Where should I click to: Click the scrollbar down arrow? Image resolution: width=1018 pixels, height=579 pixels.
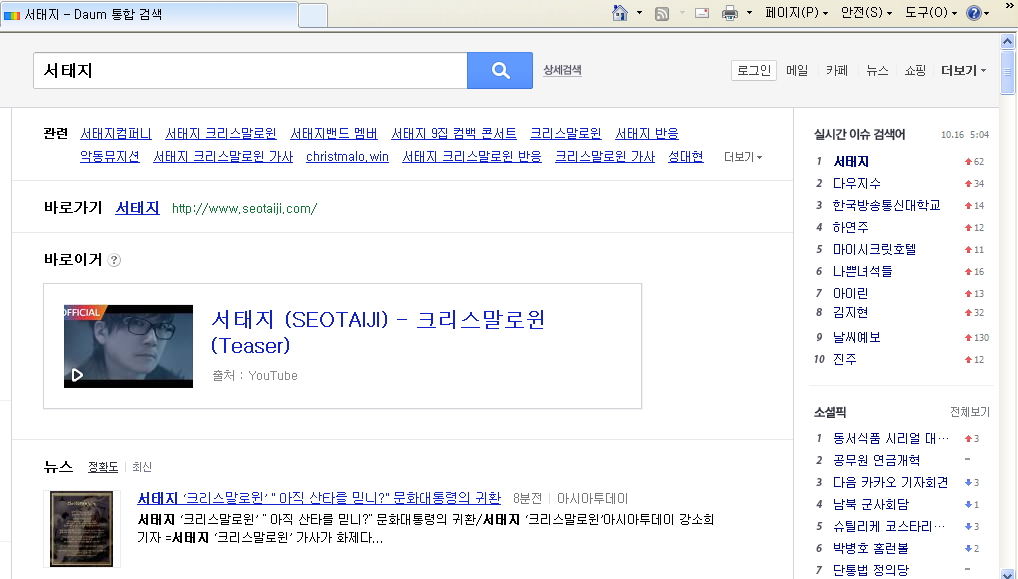point(1008,572)
